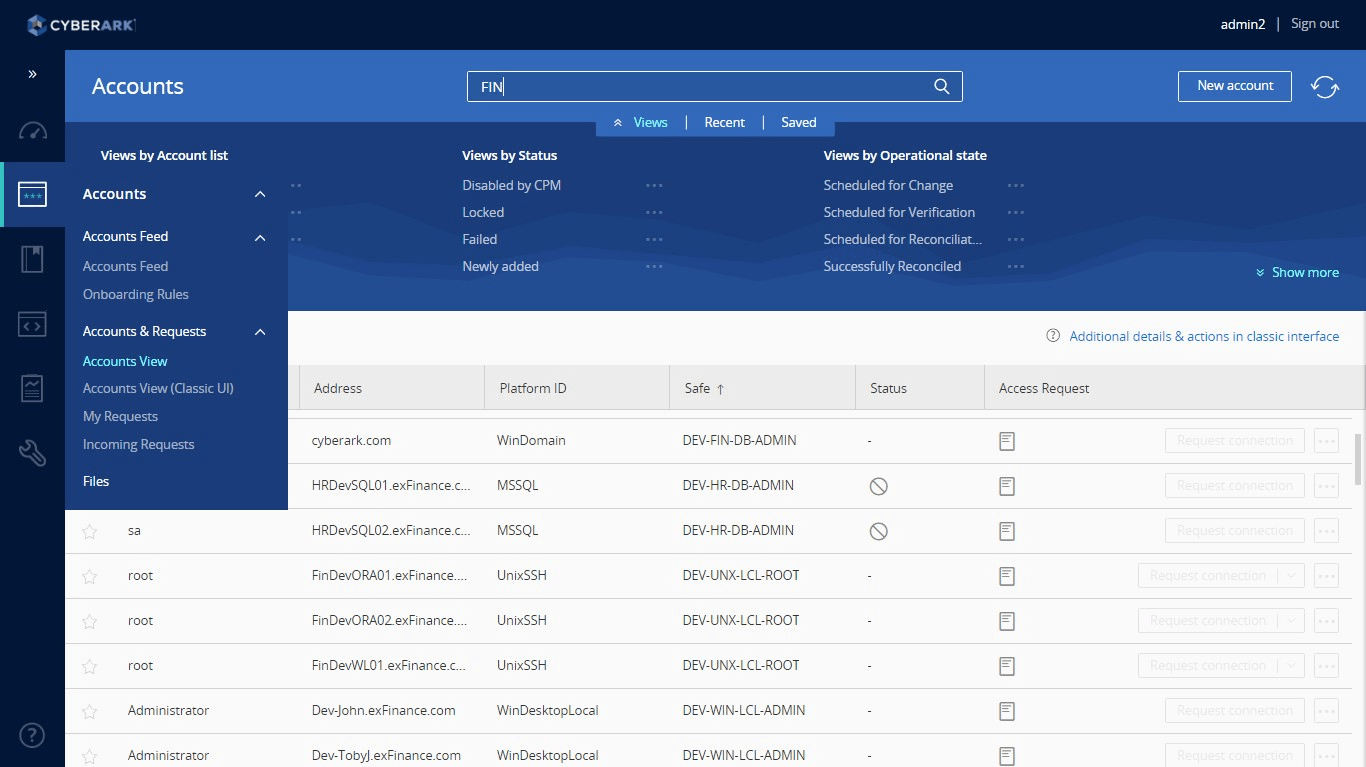Image resolution: width=1366 pixels, height=767 pixels.
Task: Open the access request icon for FinDevORA01 row
Action: pyautogui.click(x=1007, y=576)
